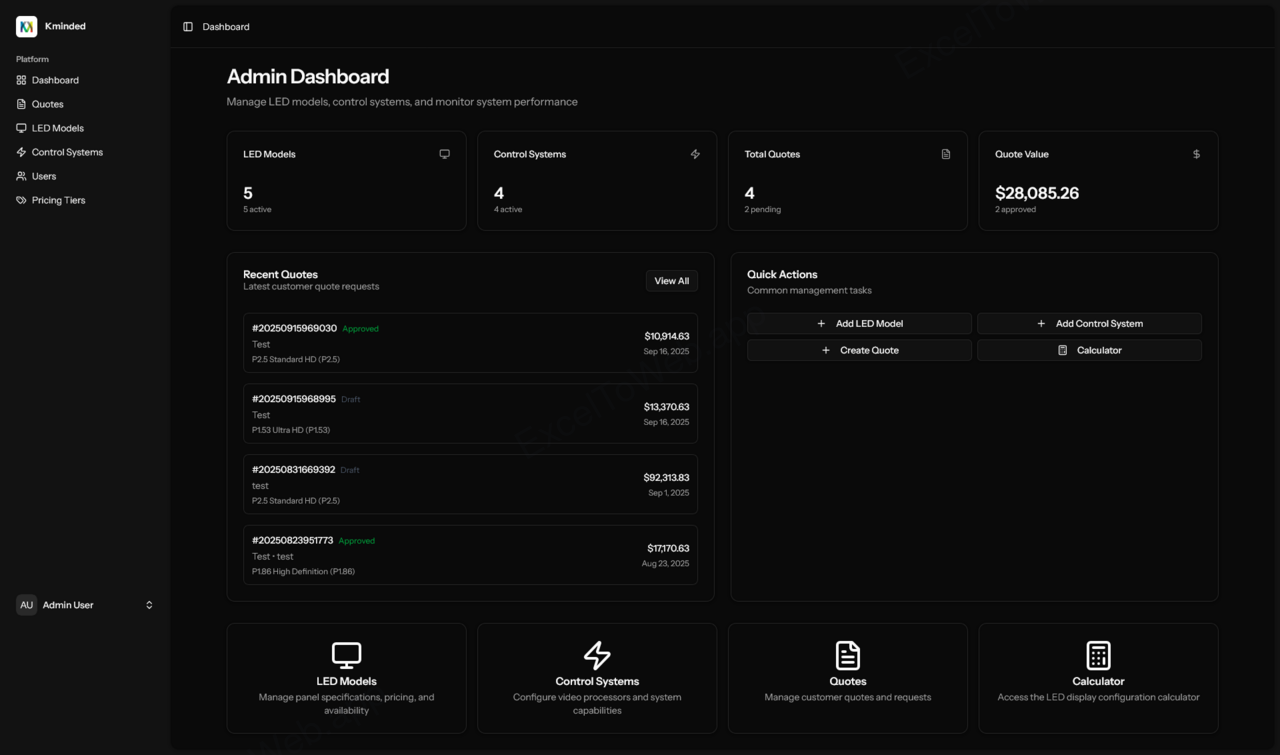Image resolution: width=1280 pixels, height=755 pixels.
Task: Open Quotes in the sidebar menu
Action: [x=47, y=104]
